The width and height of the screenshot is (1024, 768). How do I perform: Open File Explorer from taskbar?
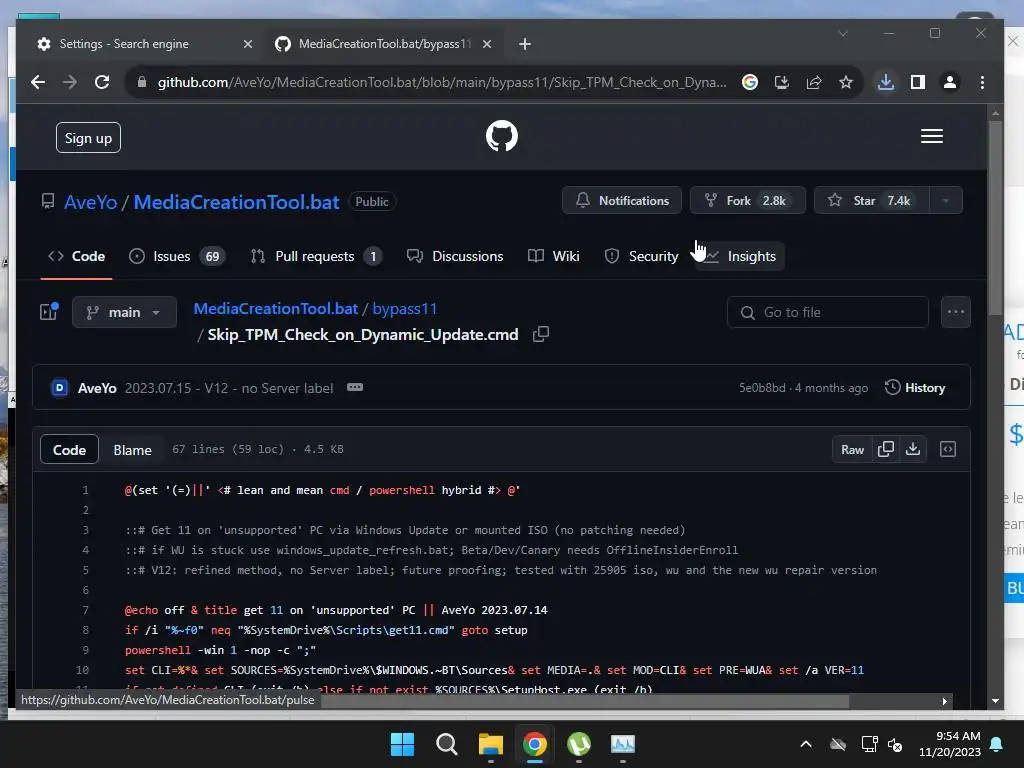click(x=490, y=744)
